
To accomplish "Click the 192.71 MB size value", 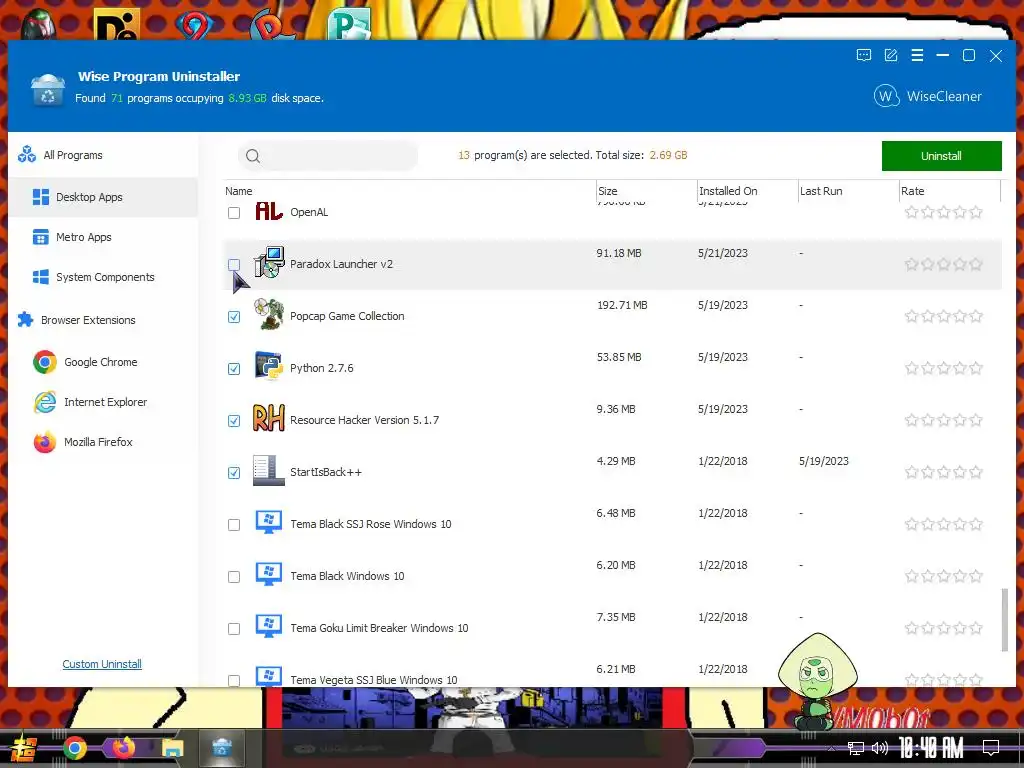I will (622, 305).
